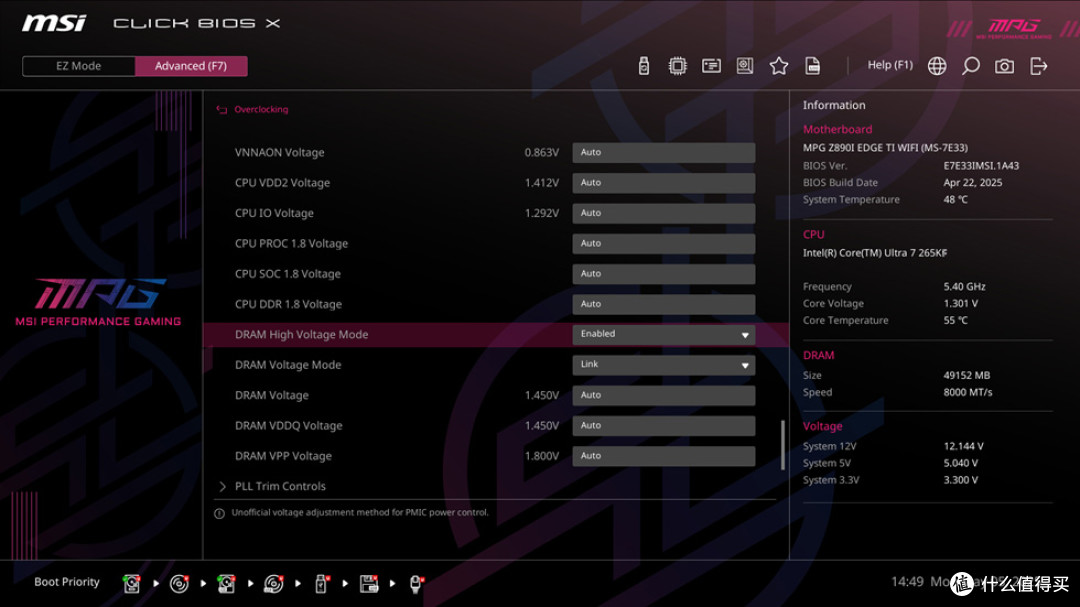Click the info icon beside voltage hint
The width and height of the screenshot is (1080, 607).
click(x=219, y=513)
